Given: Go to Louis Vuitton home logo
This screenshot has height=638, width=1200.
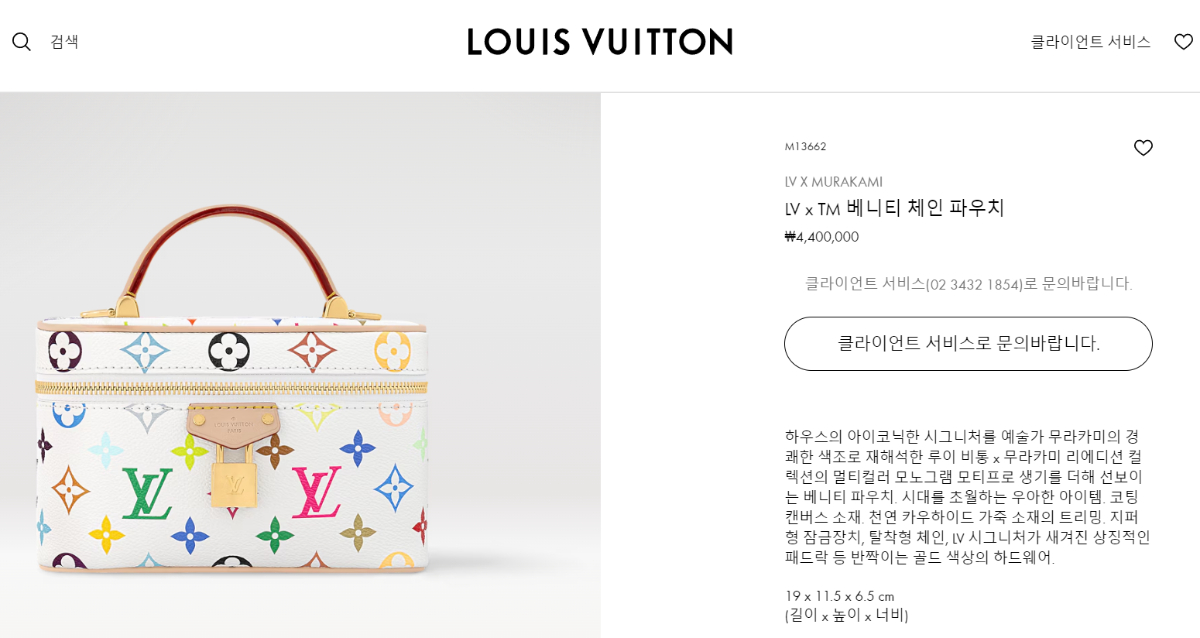Looking at the screenshot, I should click(x=600, y=42).
